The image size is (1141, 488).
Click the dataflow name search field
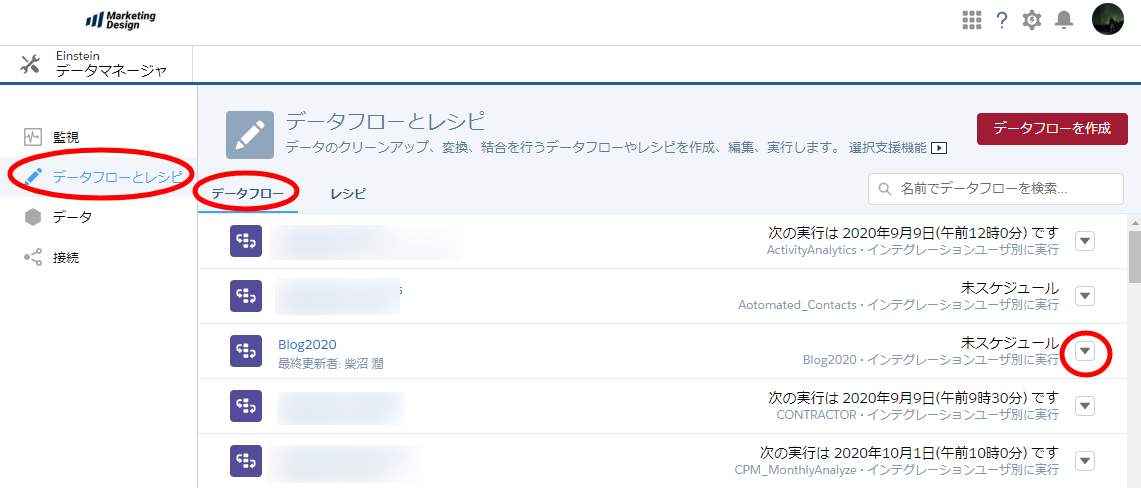pyautogui.click(x=996, y=188)
